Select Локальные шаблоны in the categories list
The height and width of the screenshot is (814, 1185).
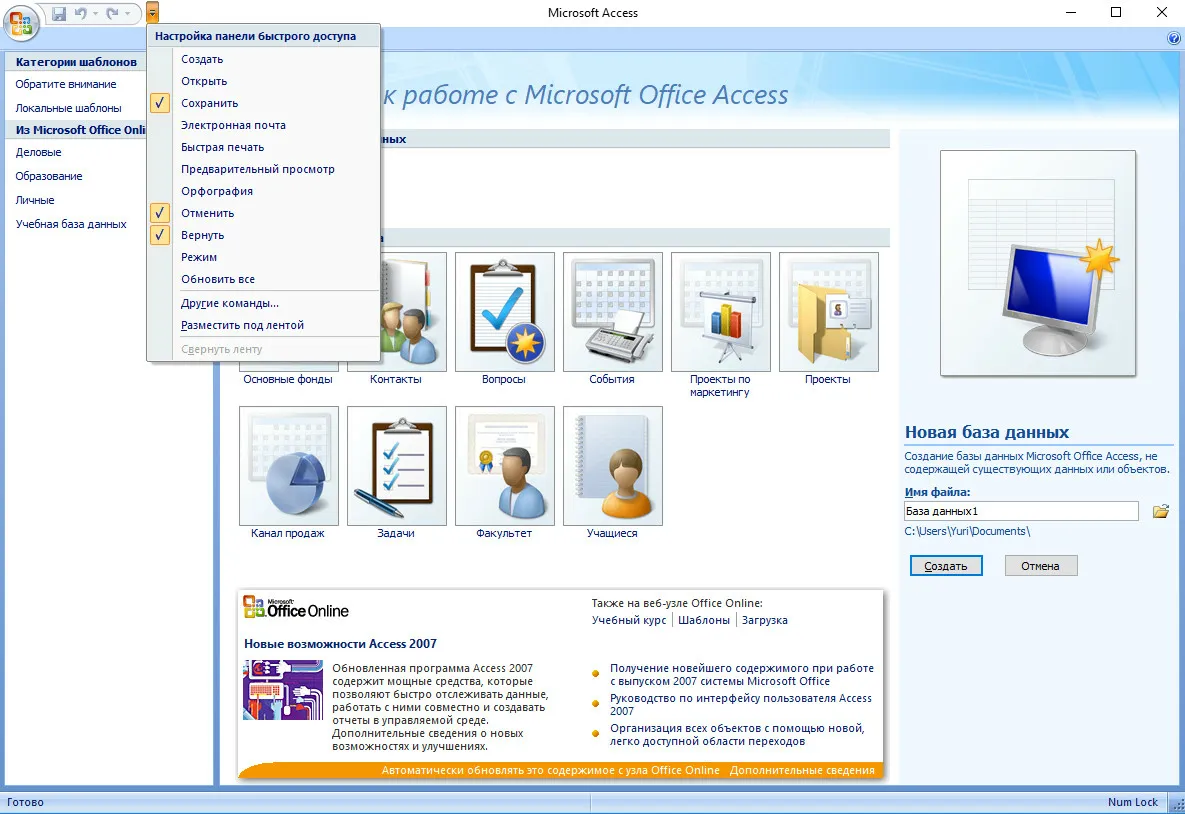[68, 108]
